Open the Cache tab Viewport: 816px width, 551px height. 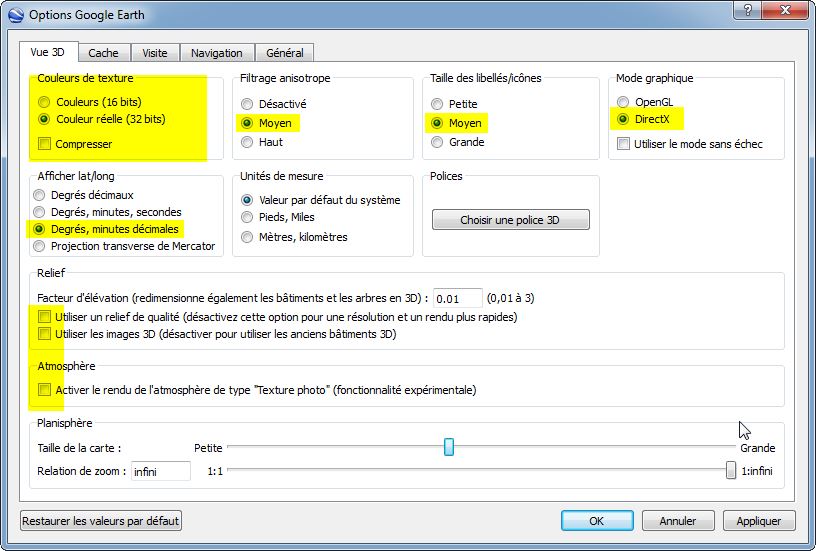103,53
